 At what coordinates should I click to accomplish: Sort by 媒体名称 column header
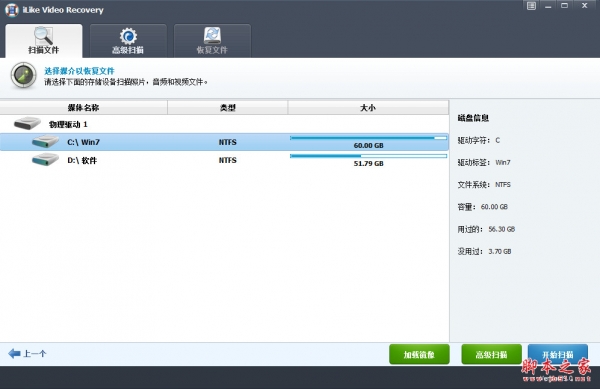(83, 107)
